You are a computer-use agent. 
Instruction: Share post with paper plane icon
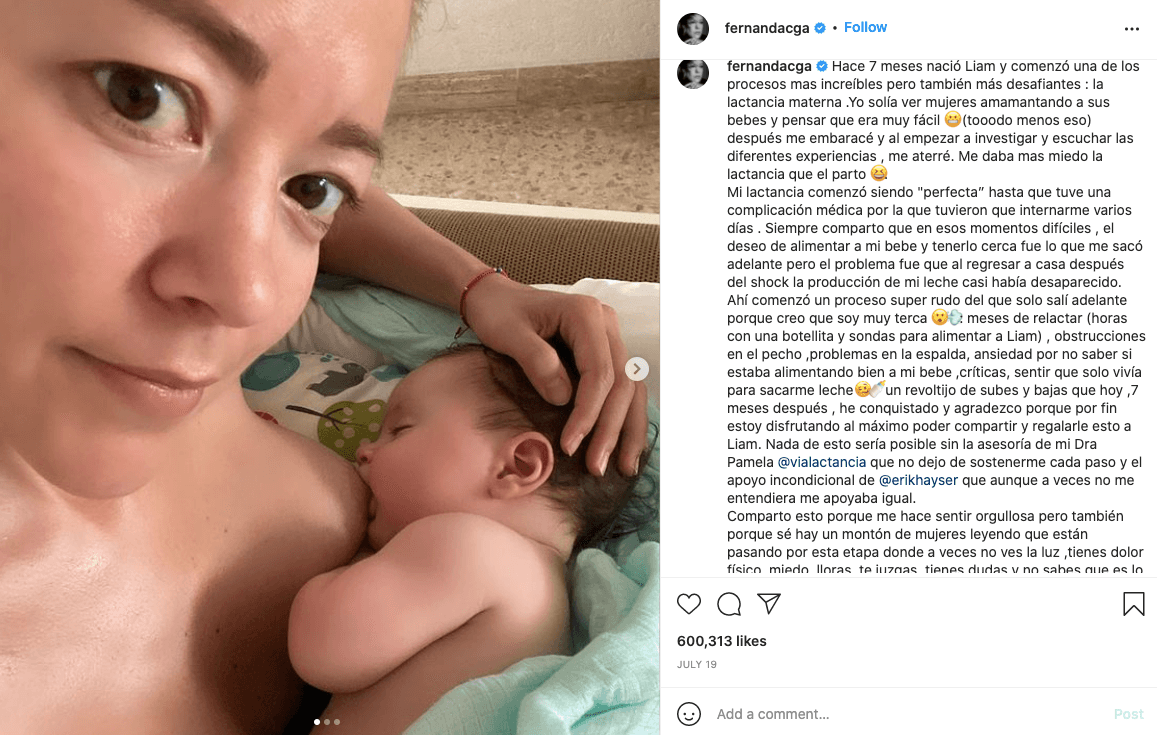[x=769, y=603]
